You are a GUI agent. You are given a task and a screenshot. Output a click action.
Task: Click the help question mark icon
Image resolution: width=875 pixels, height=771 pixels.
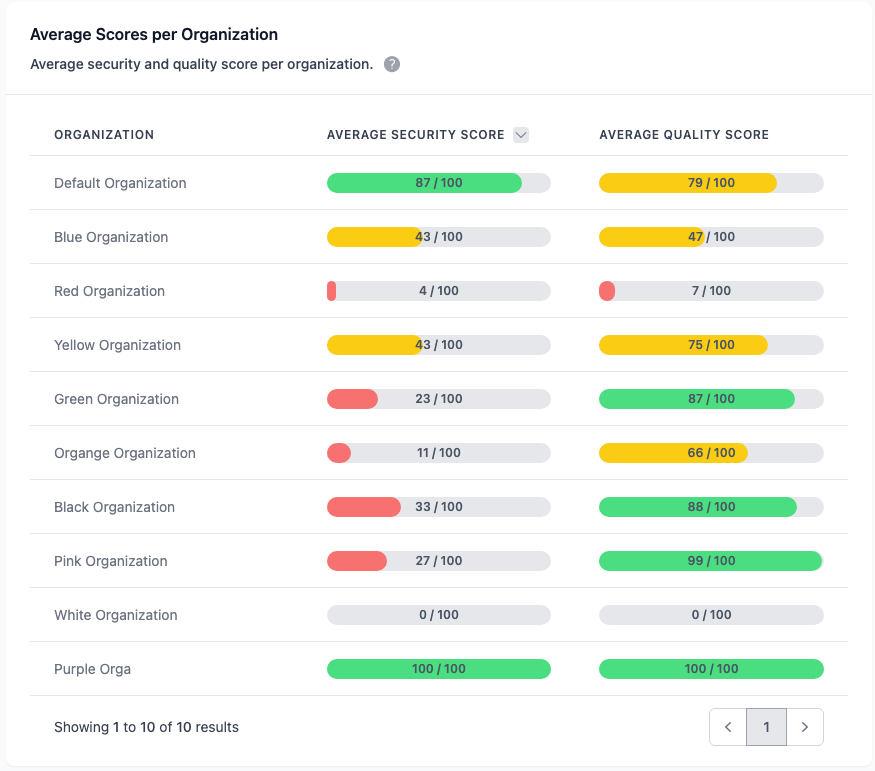[x=391, y=64]
